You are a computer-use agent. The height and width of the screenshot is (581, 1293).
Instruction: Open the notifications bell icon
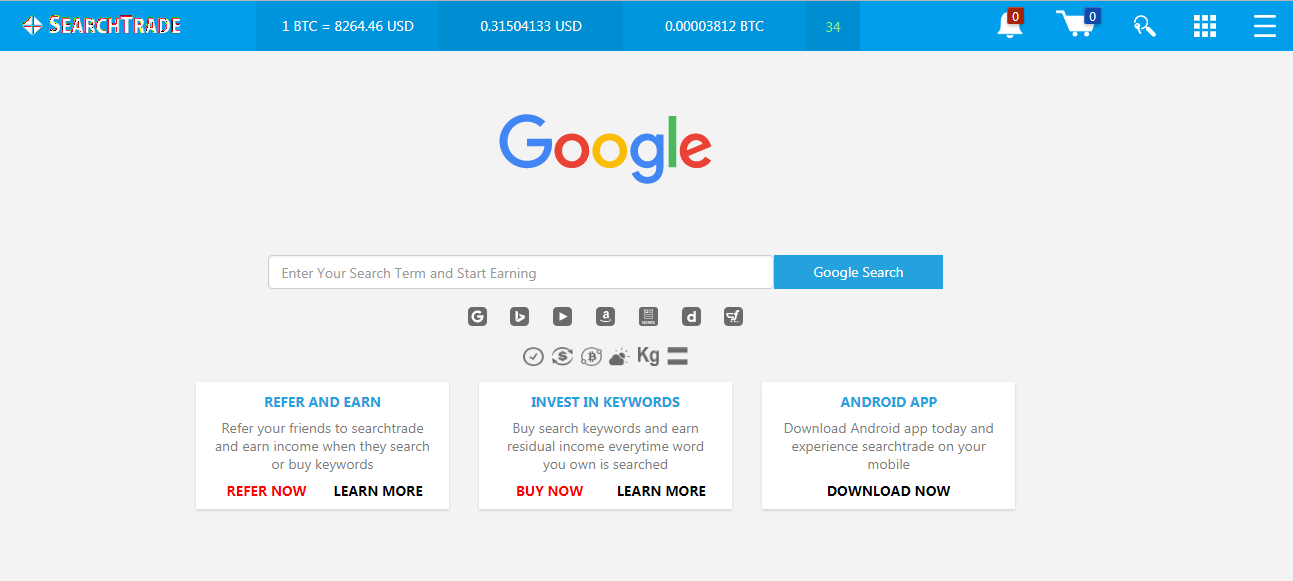(1011, 25)
